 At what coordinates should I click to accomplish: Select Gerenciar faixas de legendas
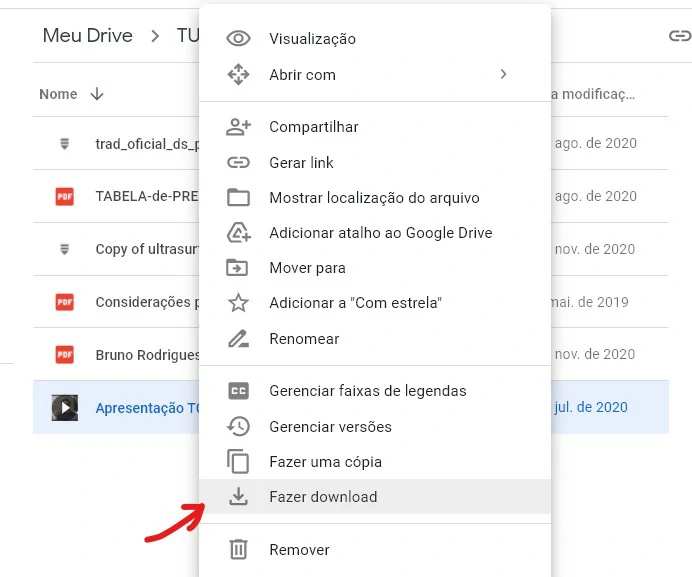[375, 391]
